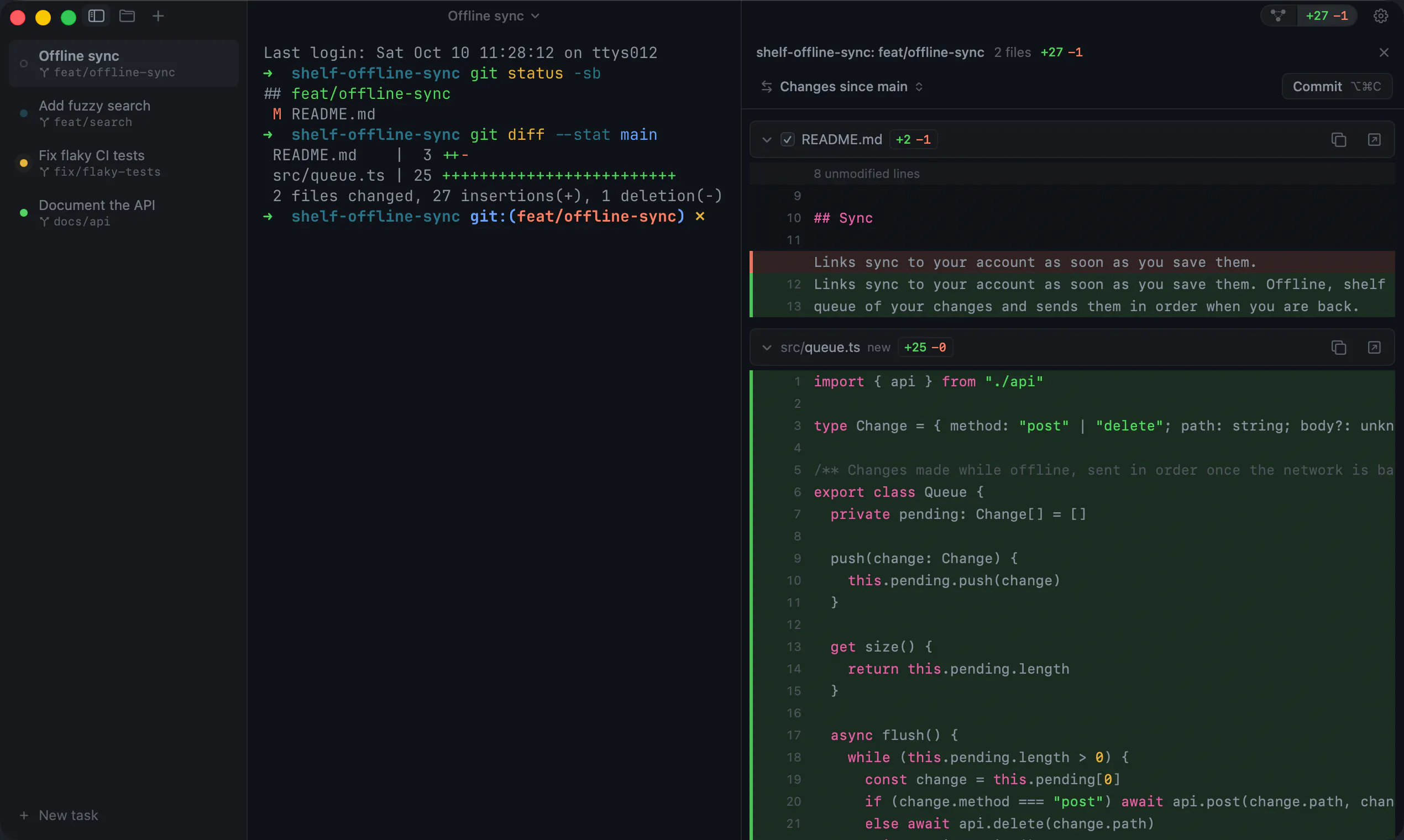Select the Add fuzzy search task
This screenshot has width=1404, height=840.
(x=124, y=113)
